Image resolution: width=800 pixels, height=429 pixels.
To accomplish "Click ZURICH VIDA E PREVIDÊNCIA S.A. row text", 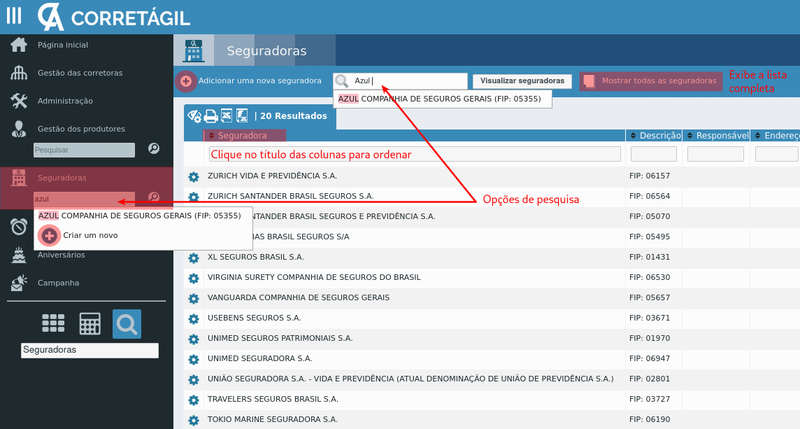I will (272, 176).
